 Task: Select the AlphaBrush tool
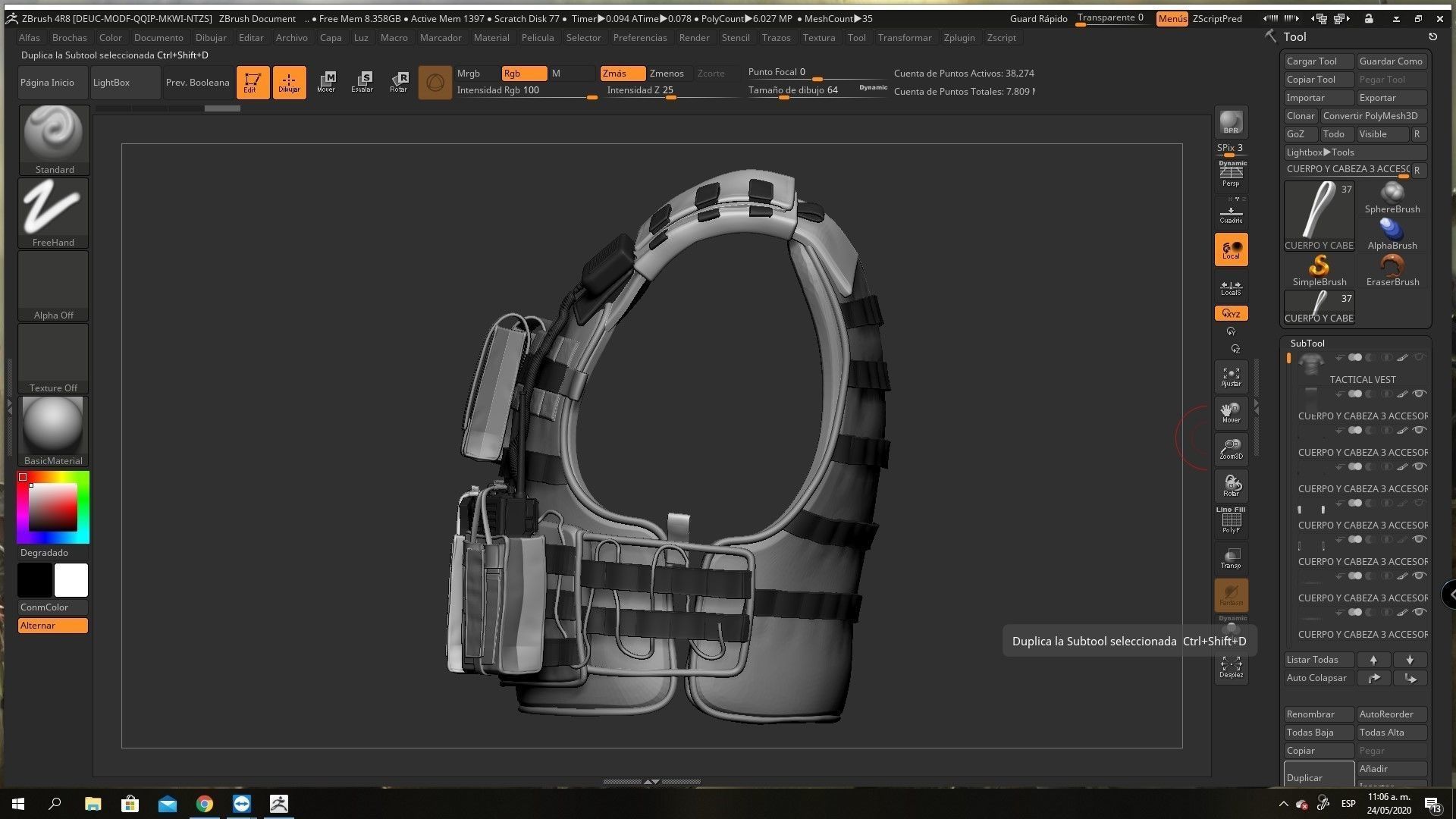[1392, 234]
